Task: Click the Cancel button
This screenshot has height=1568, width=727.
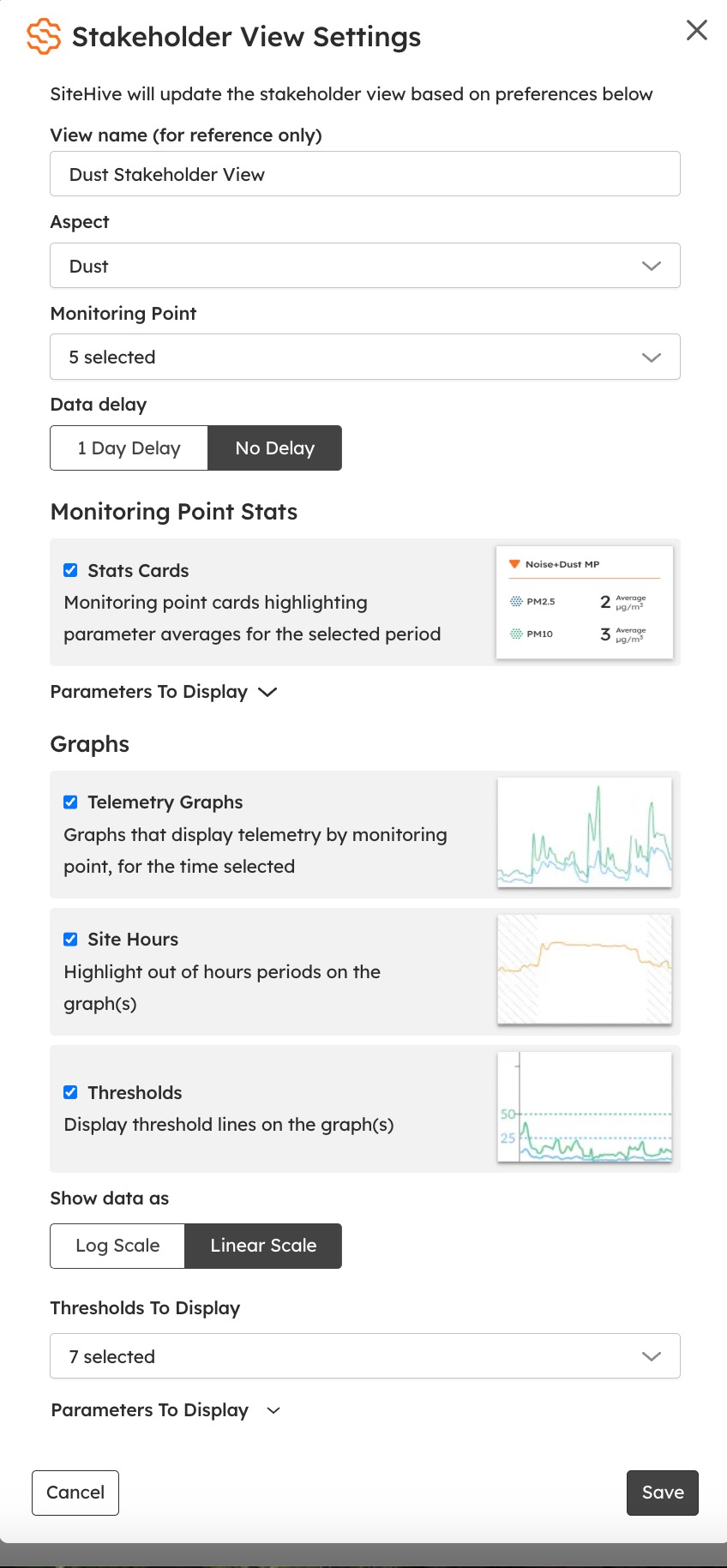Action: coord(75,1493)
